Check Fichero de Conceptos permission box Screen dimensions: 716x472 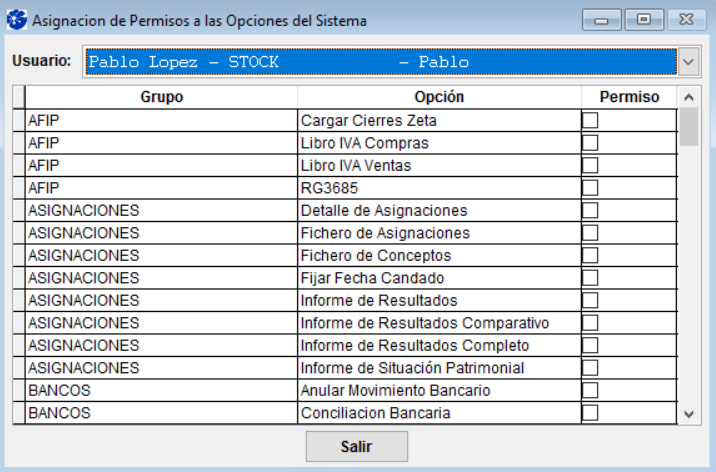[591, 255]
